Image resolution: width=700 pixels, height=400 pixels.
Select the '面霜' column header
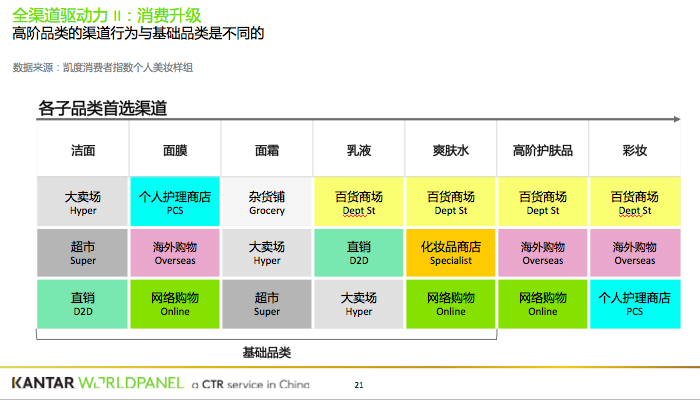tap(267, 150)
